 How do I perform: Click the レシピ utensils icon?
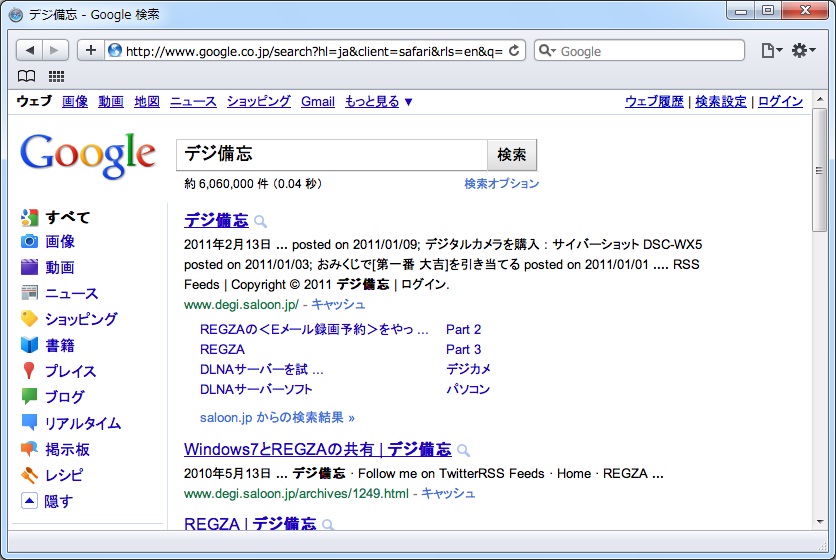coord(30,475)
